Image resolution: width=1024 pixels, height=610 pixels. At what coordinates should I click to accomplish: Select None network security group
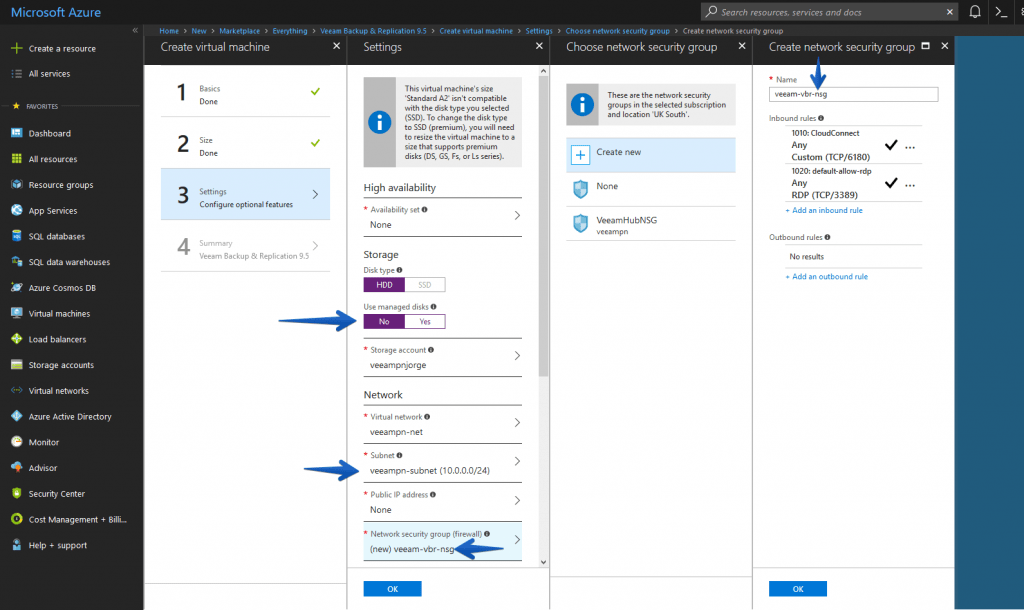click(651, 189)
